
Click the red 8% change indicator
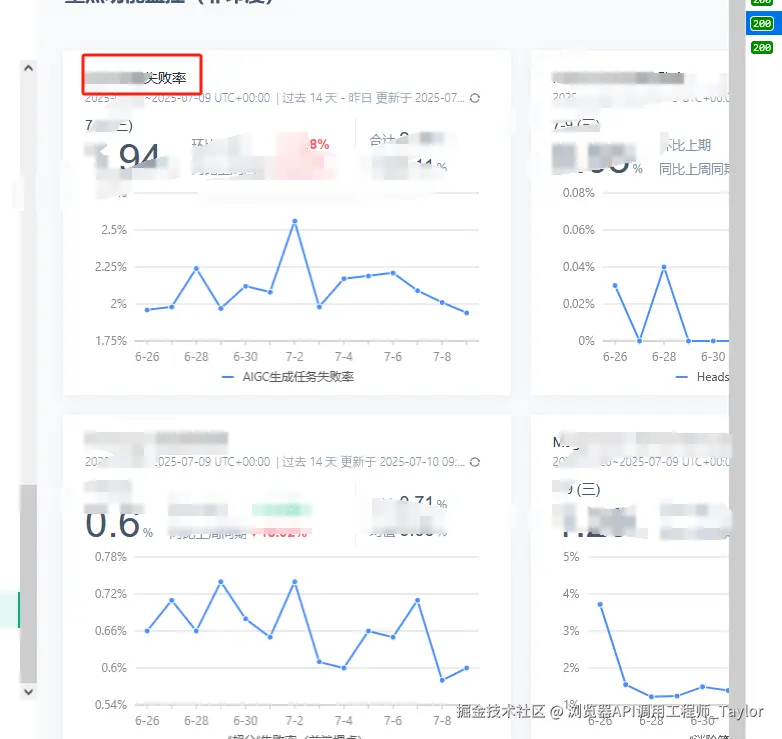coord(319,145)
